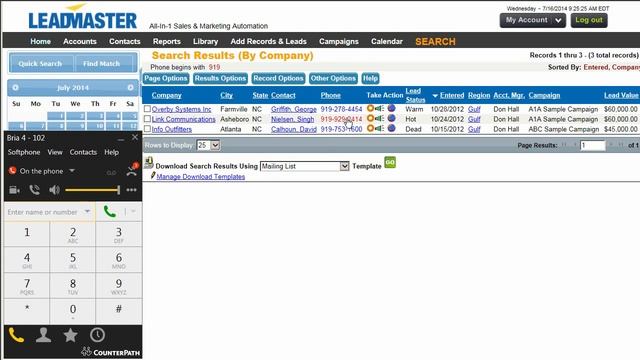Open the Bria favorites star tab
This screenshot has height=360, width=640.
pyautogui.click(x=70, y=336)
